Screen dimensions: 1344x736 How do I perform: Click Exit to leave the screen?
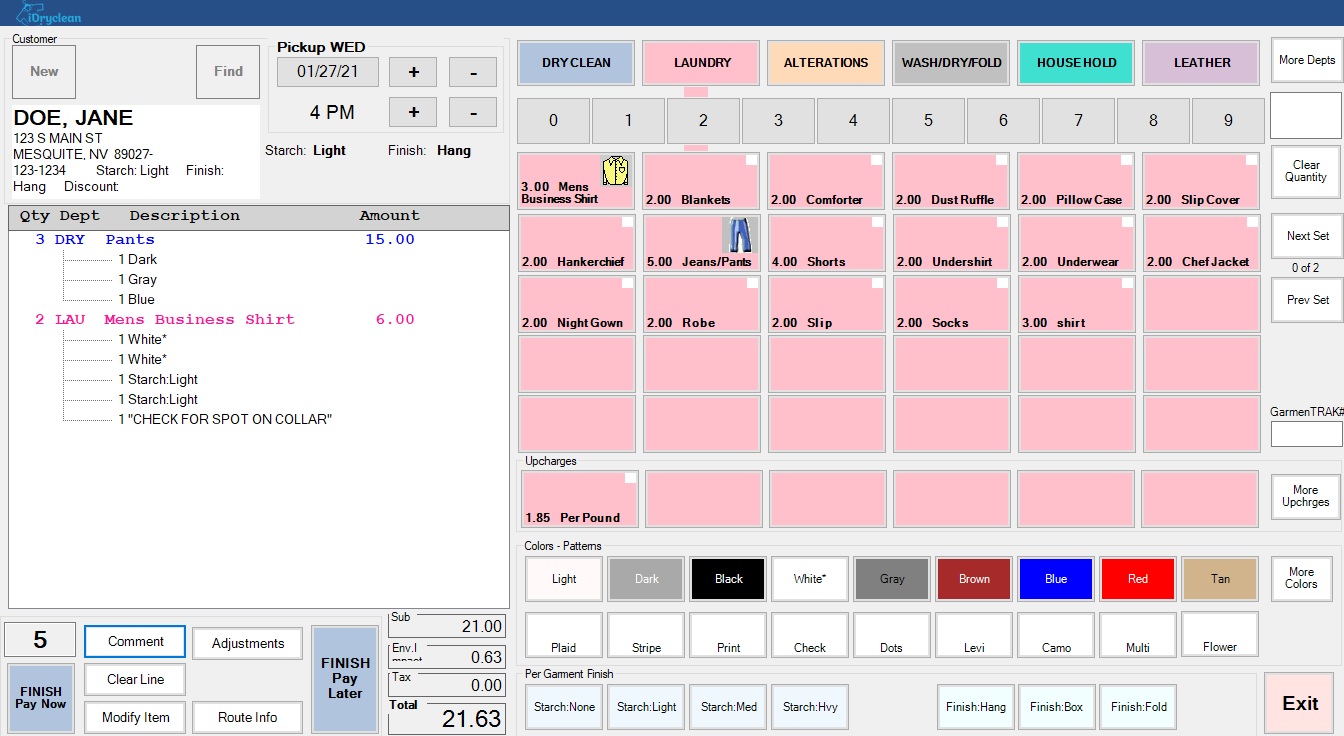click(x=1298, y=703)
